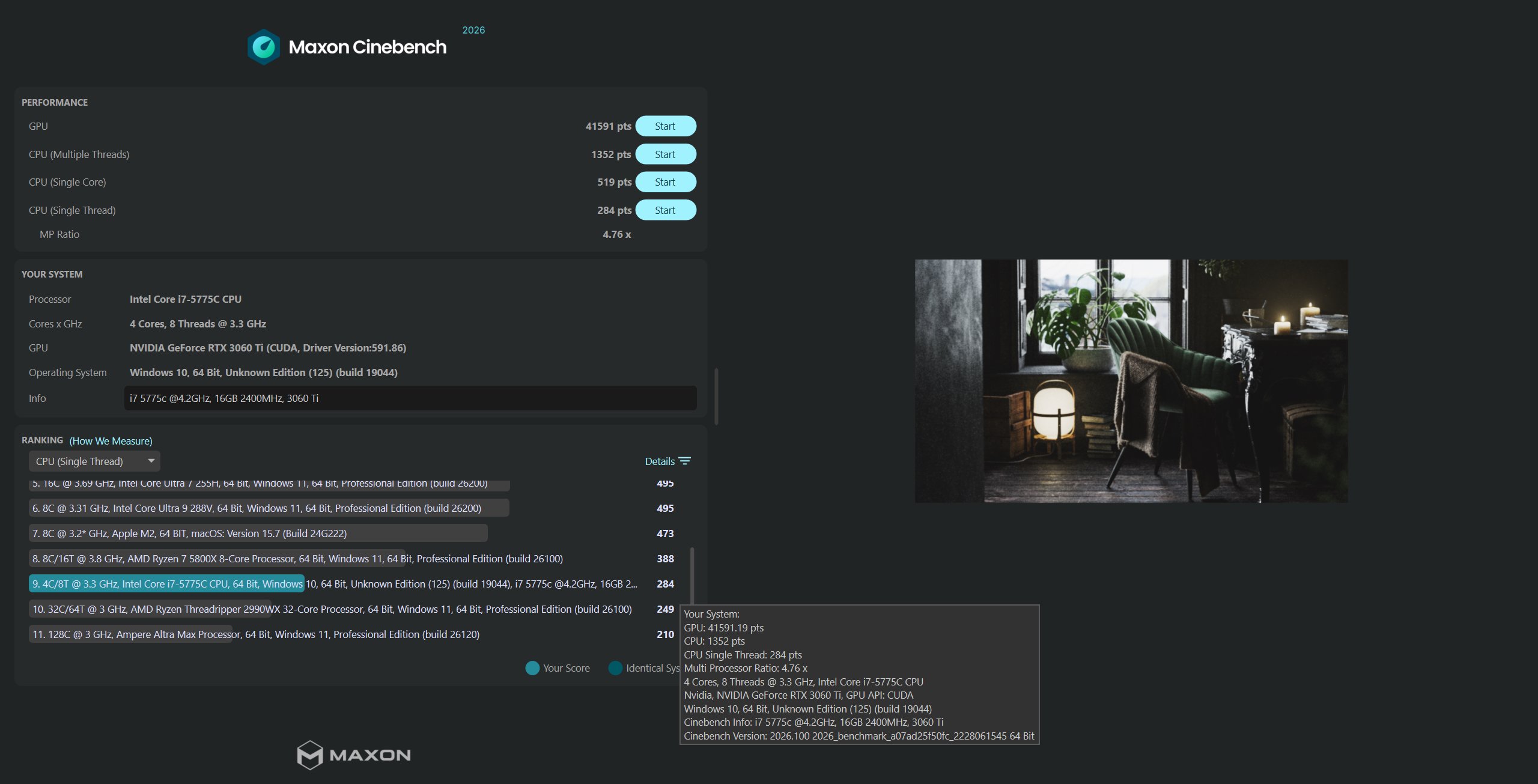
Task: Start the GPU benchmark
Action: pos(665,126)
